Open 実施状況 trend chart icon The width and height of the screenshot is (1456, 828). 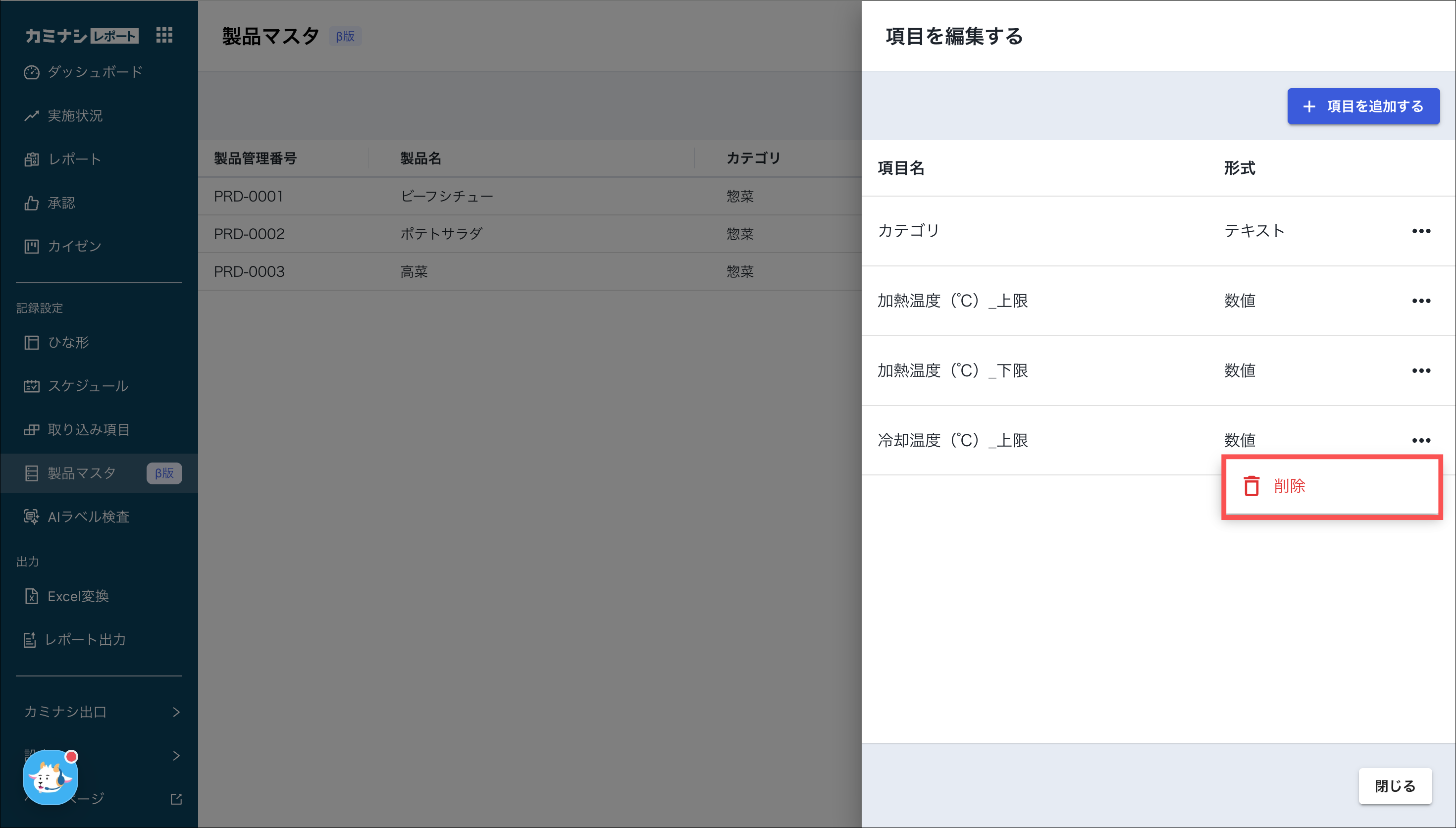point(31,116)
